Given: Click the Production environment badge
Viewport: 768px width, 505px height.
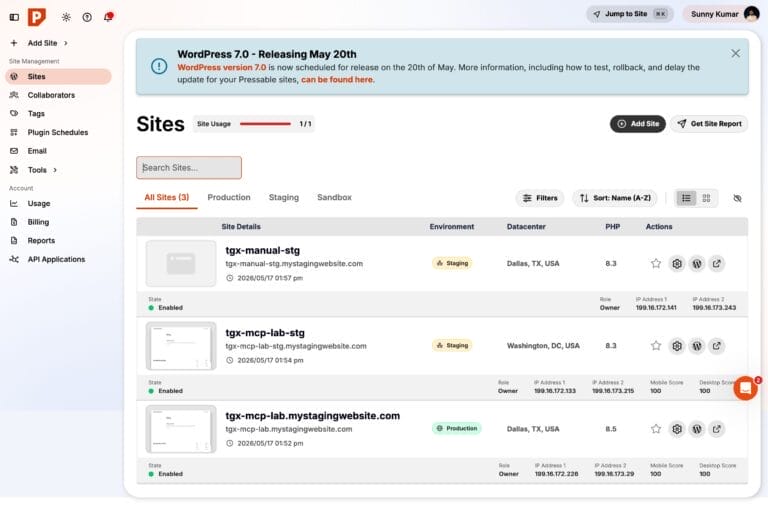Looking at the screenshot, I should coord(456,428).
